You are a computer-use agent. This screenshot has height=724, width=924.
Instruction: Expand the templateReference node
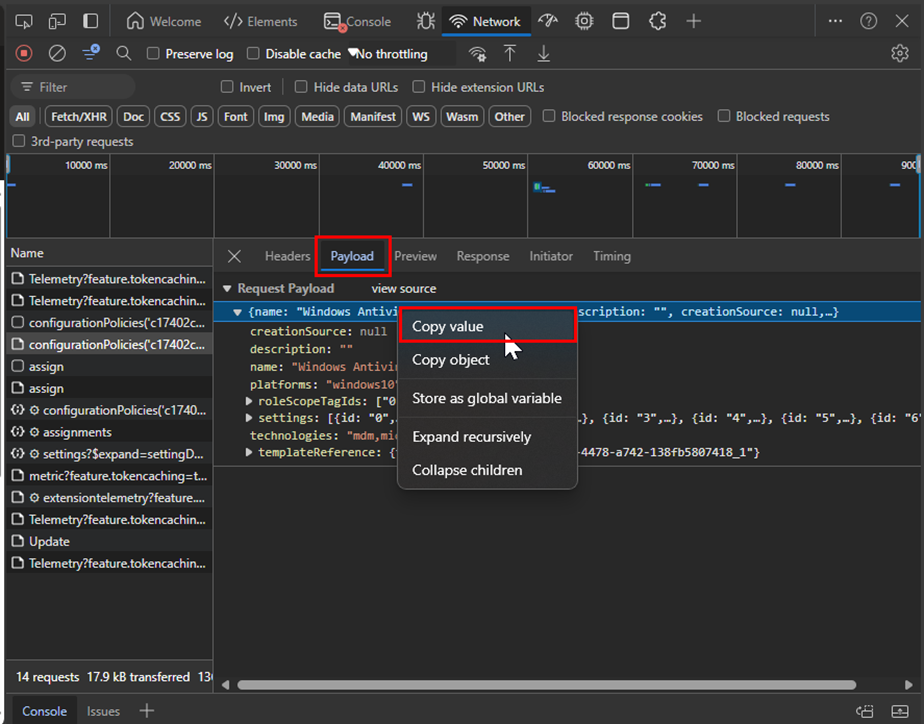(x=250, y=453)
